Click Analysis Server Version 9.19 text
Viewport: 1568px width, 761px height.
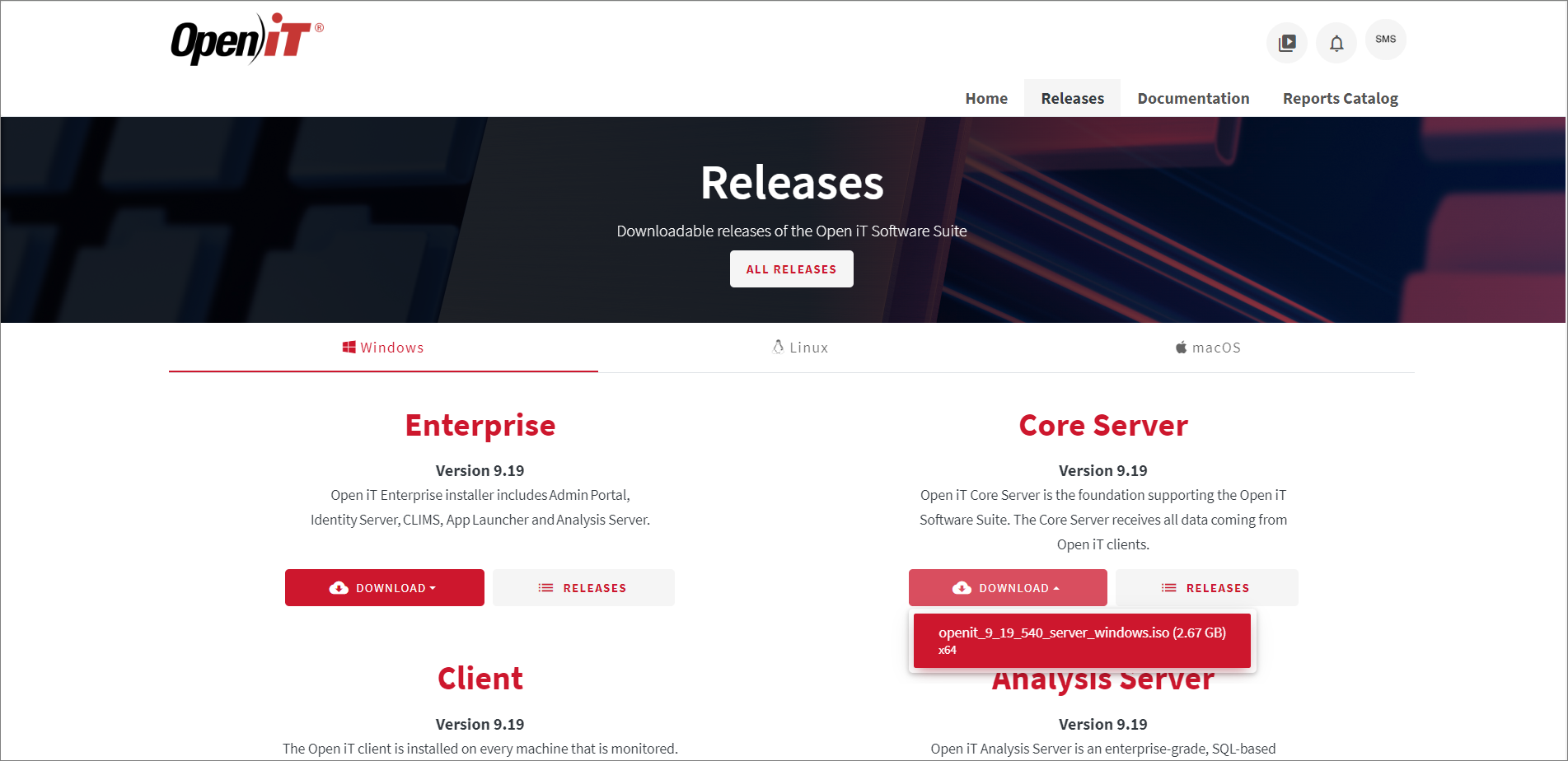pos(1103,724)
